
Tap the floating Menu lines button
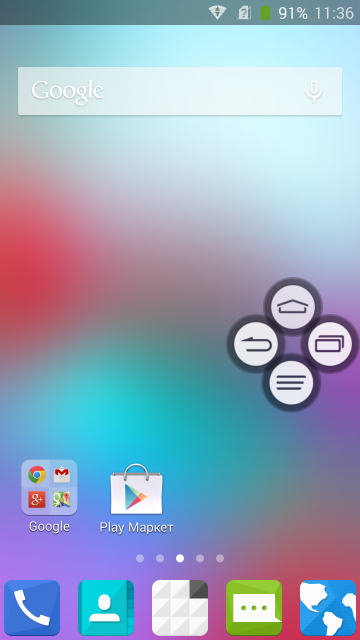click(291, 382)
